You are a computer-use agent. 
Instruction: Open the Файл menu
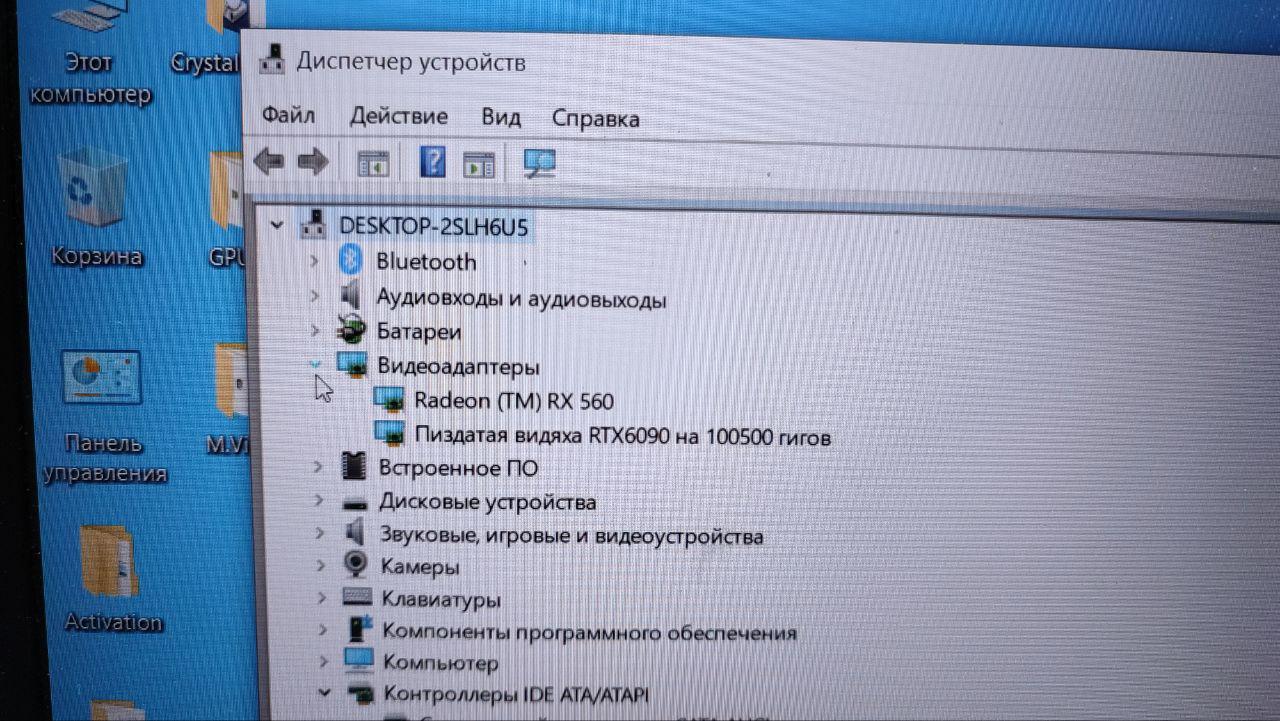pyautogui.click(x=288, y=116)
